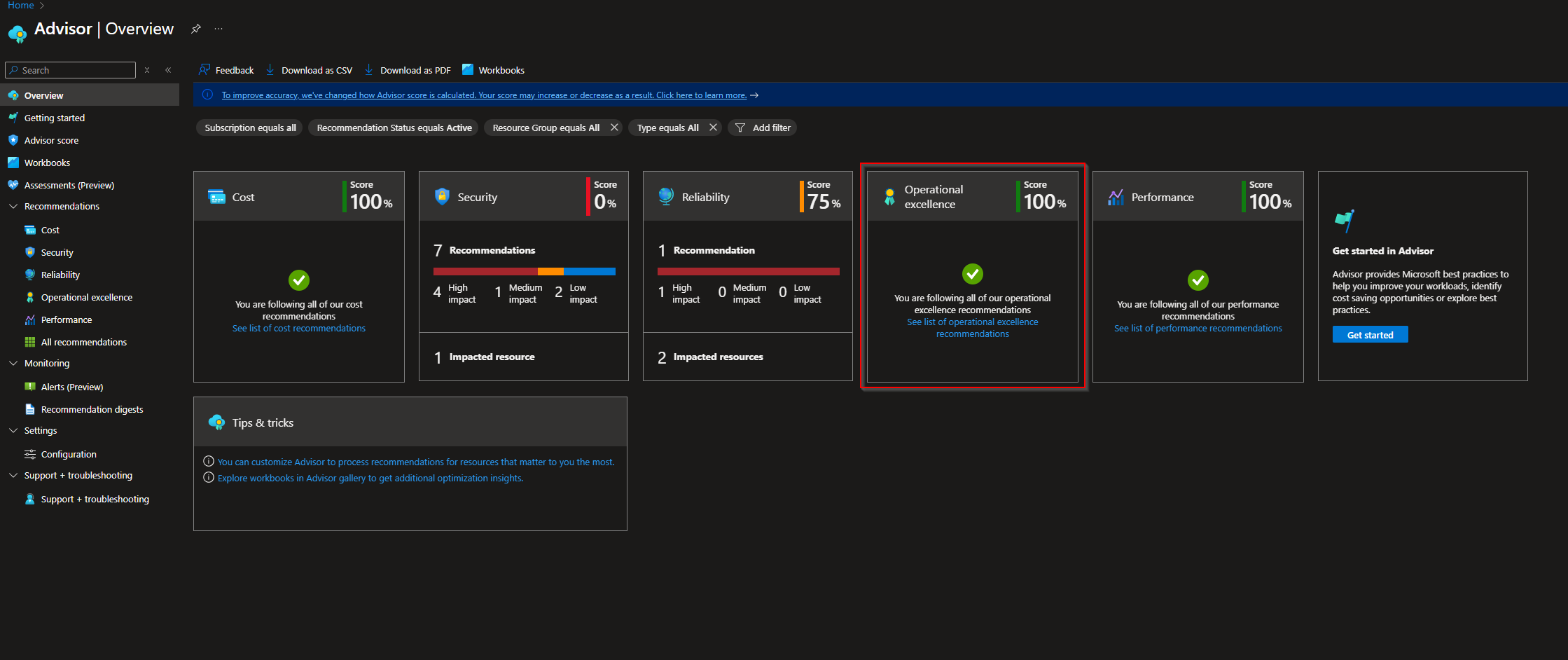Viewport: 1568px width, 660px height.
Task: Edit the Resource Group equals All filter
Action: (x=546, y=128)
